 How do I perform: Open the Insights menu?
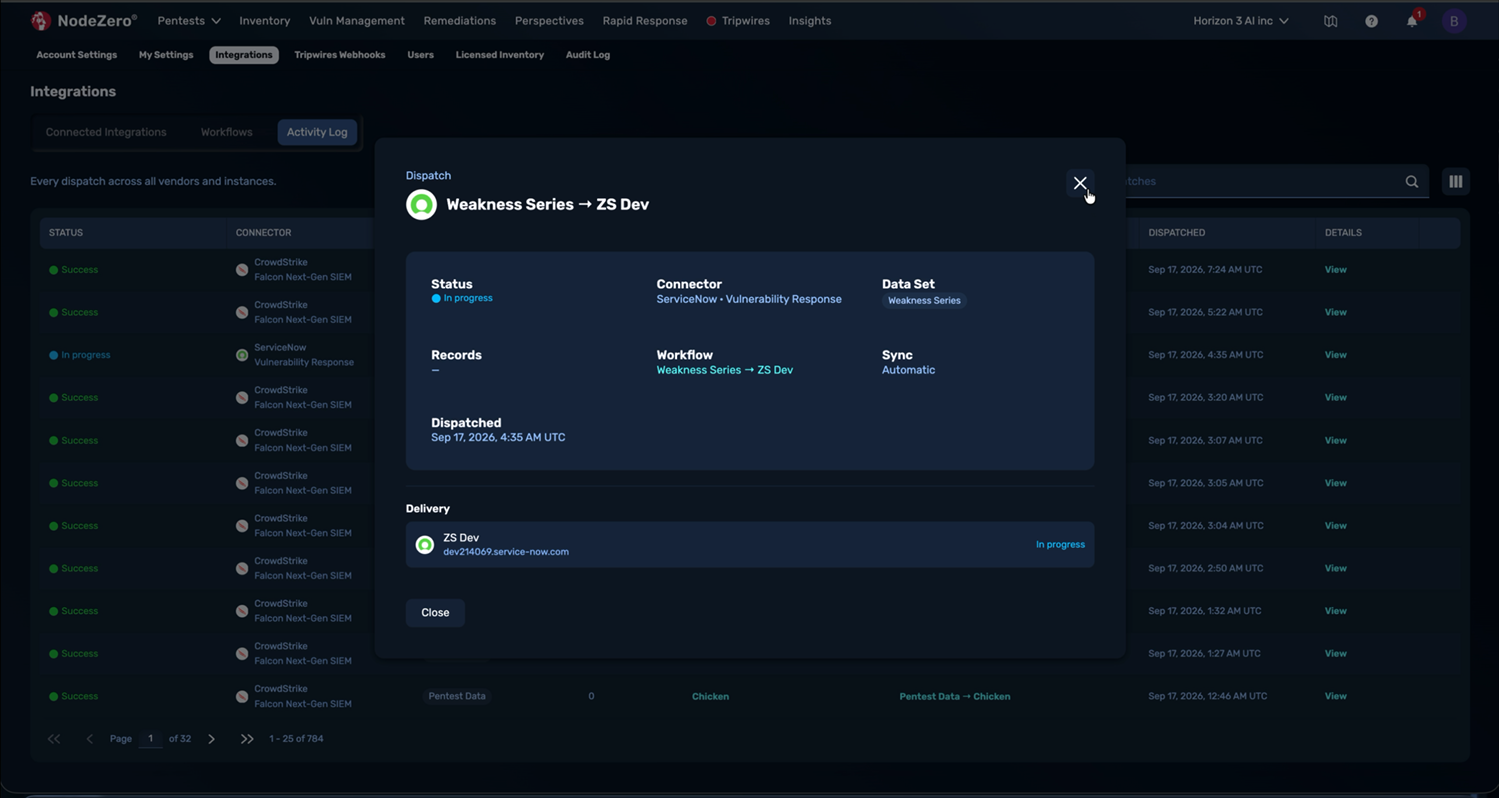click(810, 21)
